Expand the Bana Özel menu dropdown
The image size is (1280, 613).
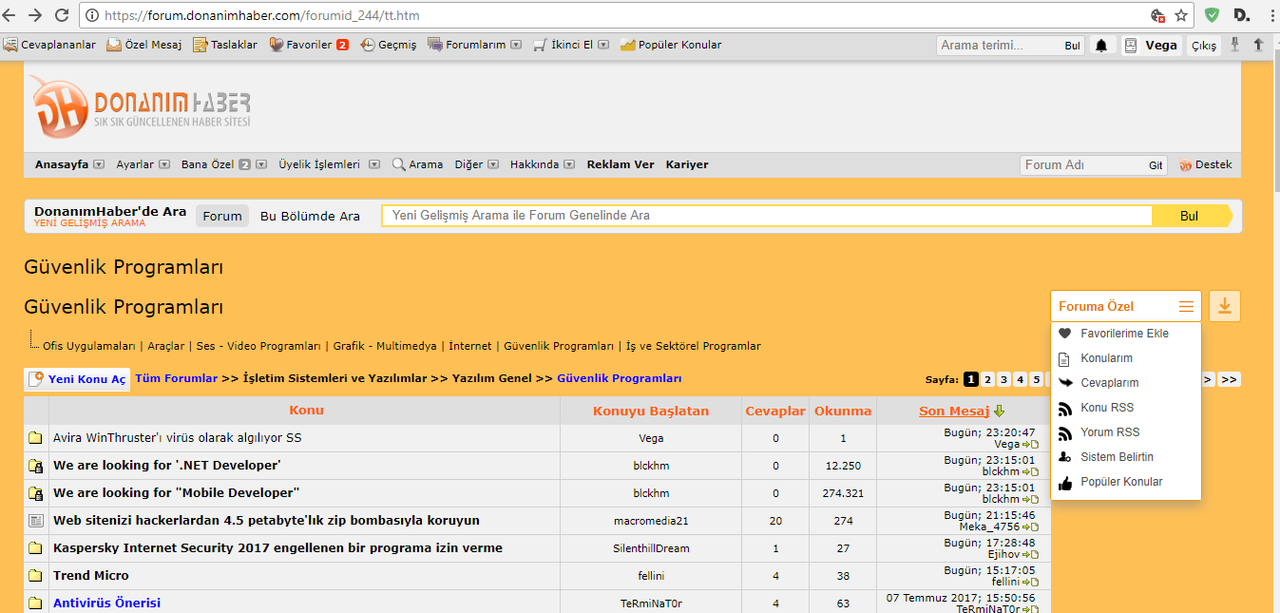[262, 165]
